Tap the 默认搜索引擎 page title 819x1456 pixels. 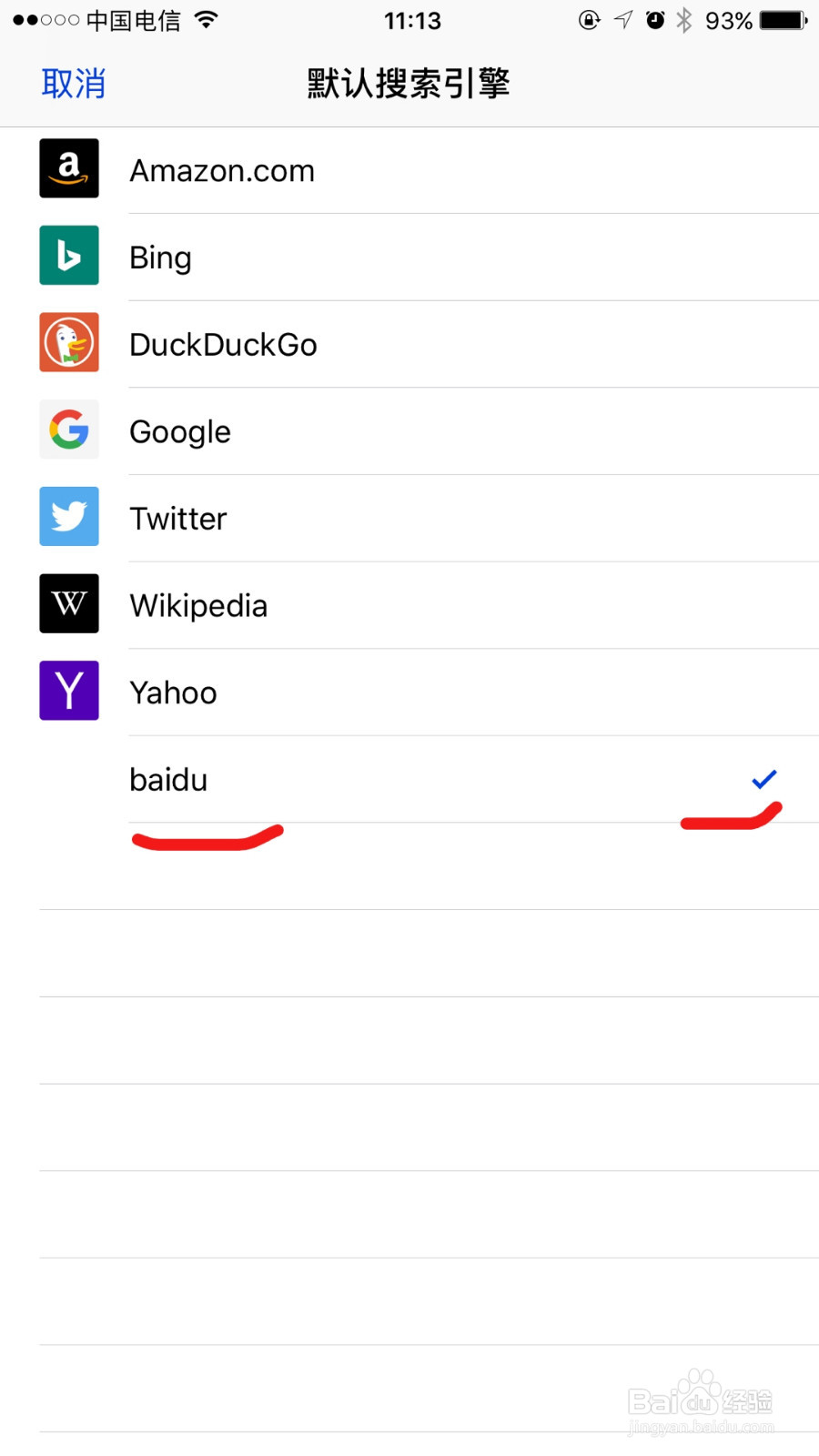pos(409,84)
